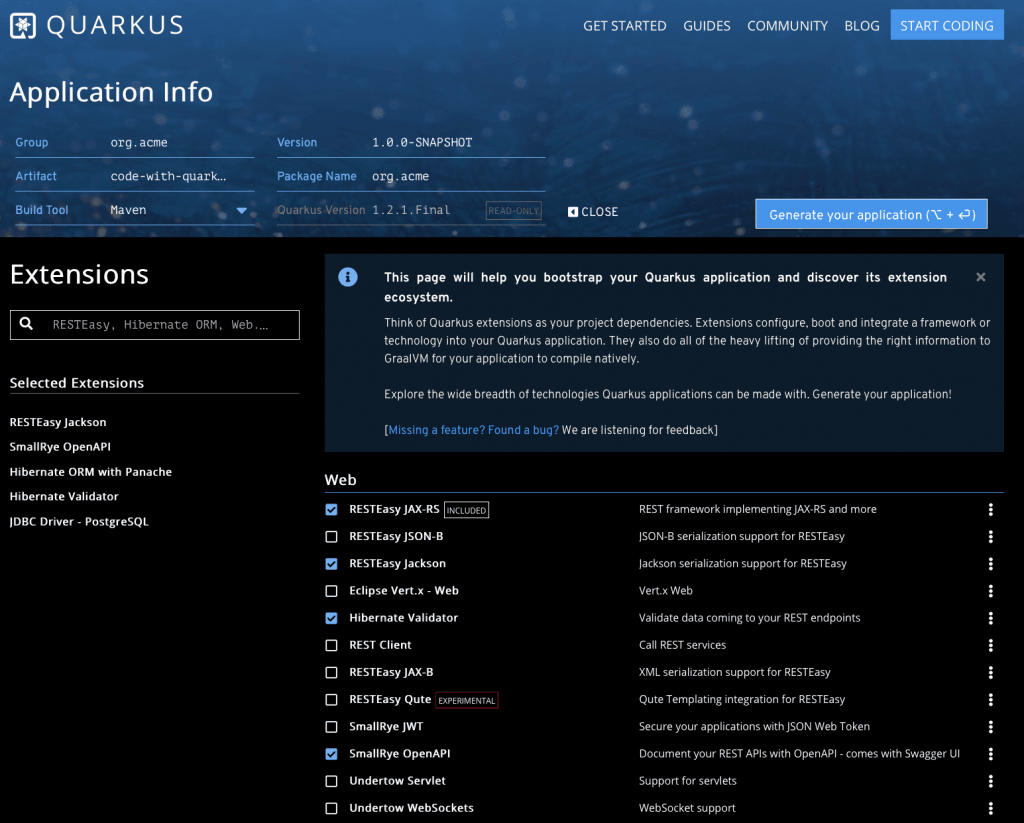1024x823 pixels.
Task: Click the QUARKUS wordmark text
Action: tap(115, 25)
